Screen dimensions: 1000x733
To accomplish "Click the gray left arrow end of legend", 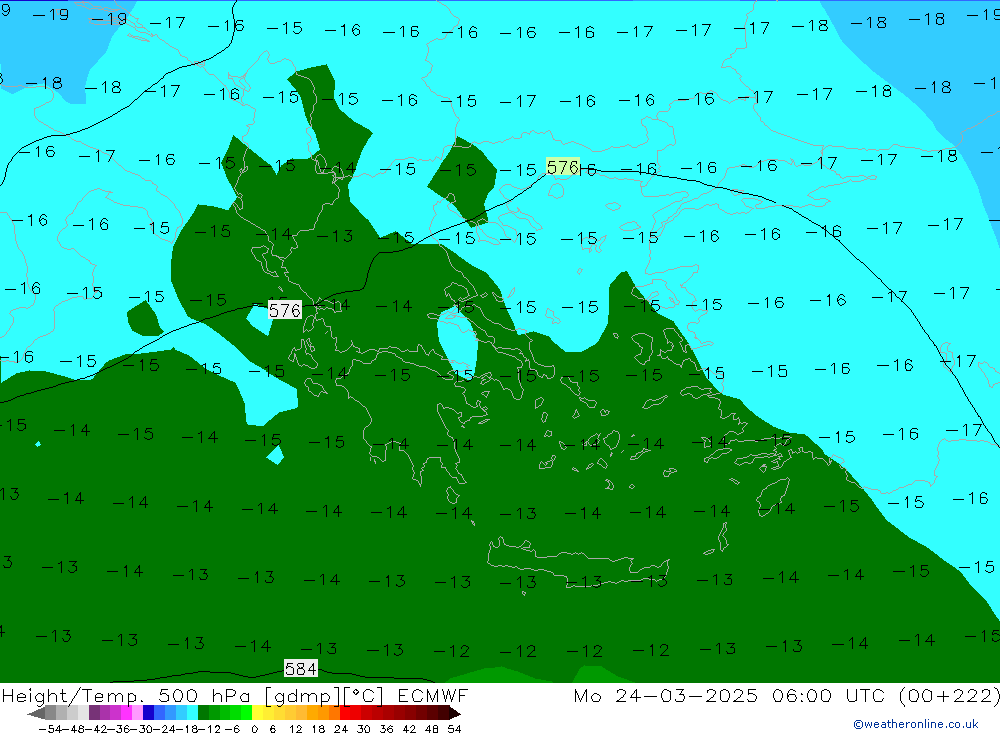I will click(x=36, y=713).
